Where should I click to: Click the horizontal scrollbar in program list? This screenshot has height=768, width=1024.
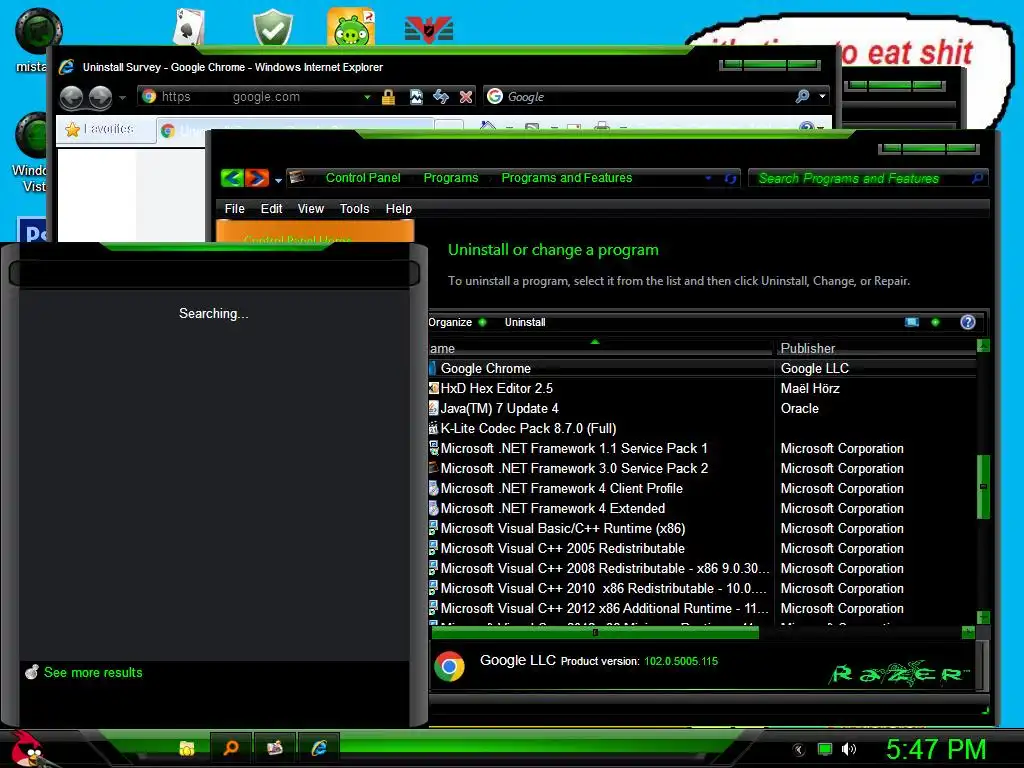pyautogui.click(x=594, y=632)
